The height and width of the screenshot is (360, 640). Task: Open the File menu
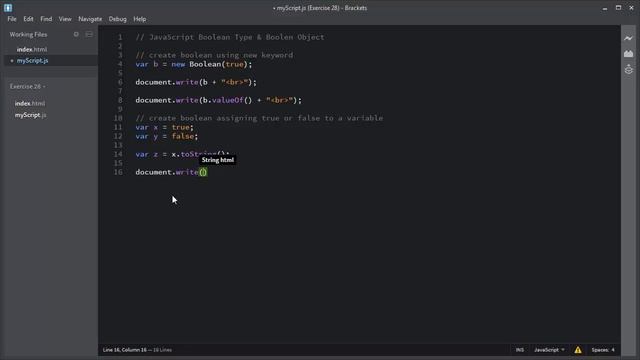pos(12,19)
